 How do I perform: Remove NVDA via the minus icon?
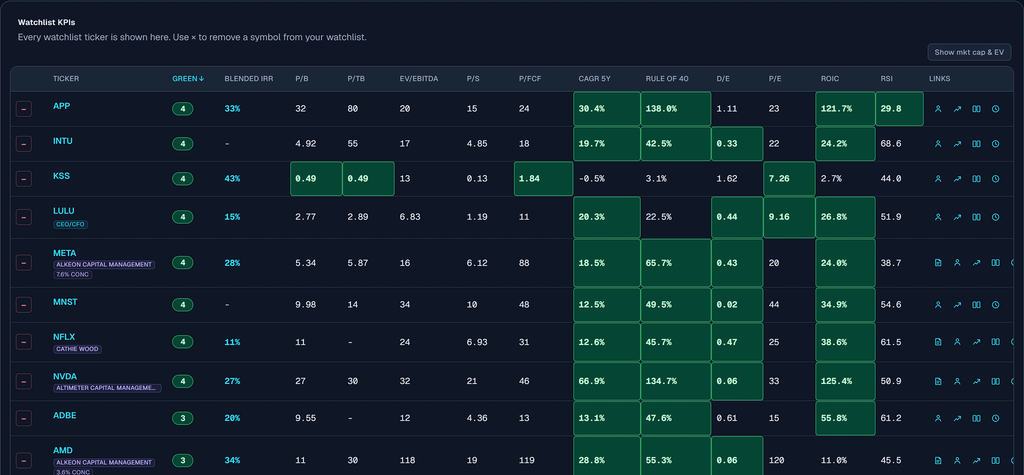point(24,381)
